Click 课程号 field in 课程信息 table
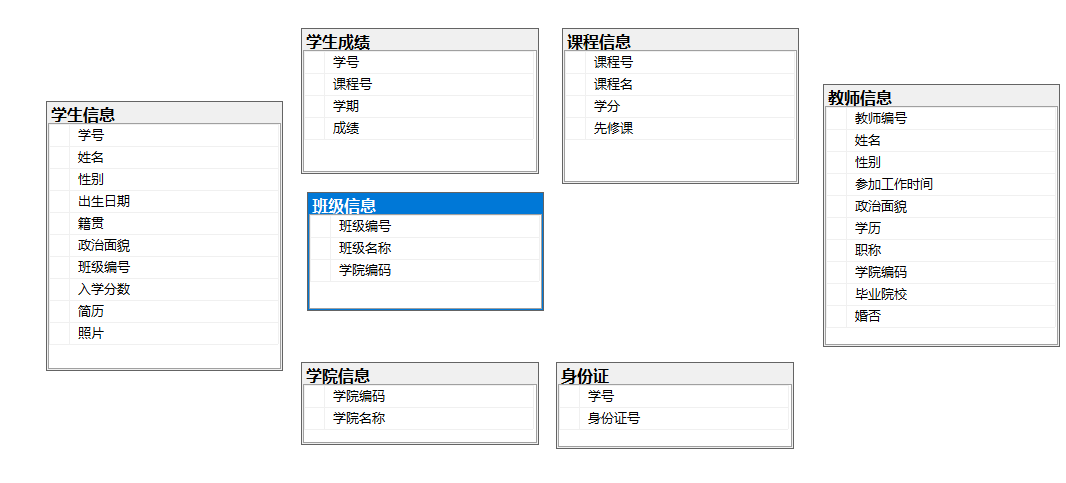 (x=680, y=63)
